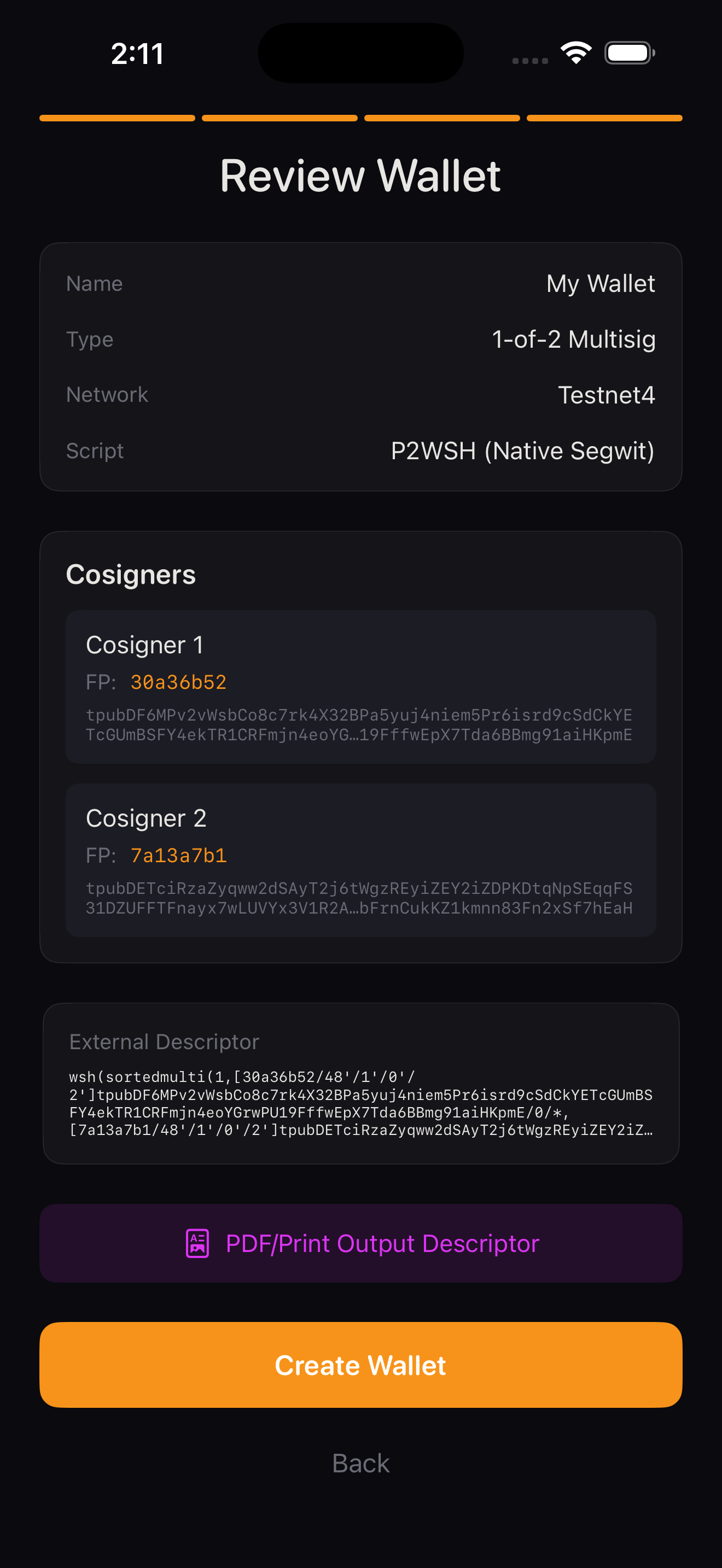
Task: Tap the third progress step bar
Action: pyautogui.click(x=442, y=119)
